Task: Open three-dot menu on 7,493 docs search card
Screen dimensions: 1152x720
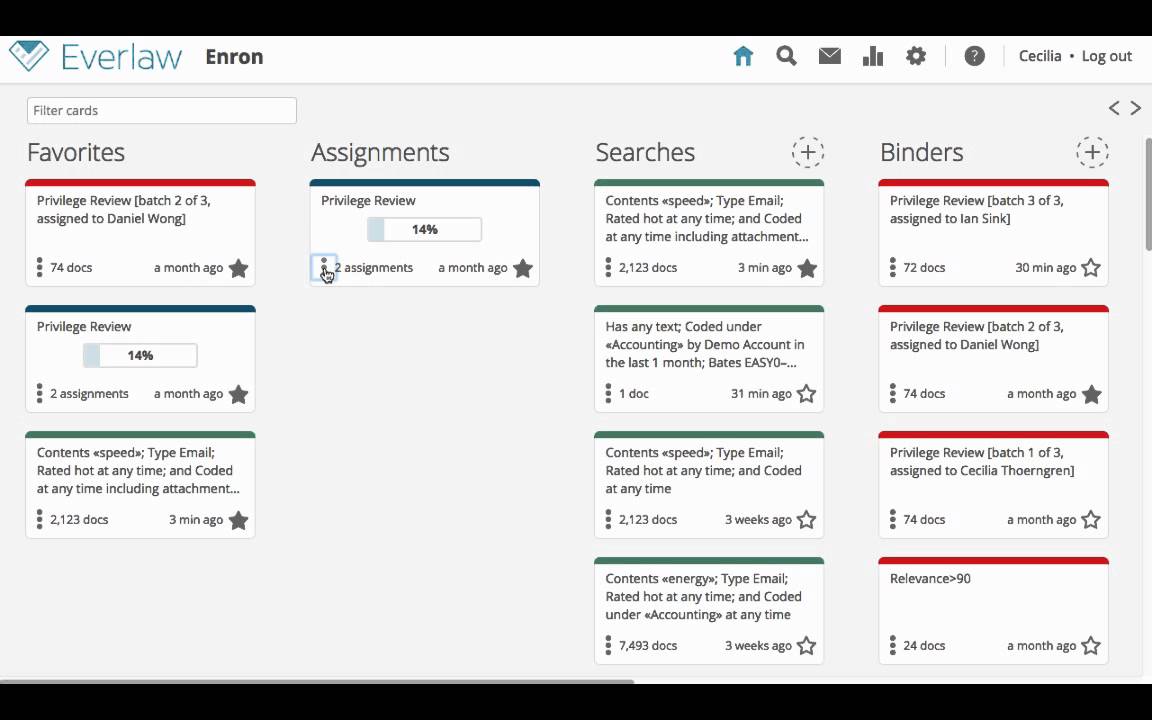Action: coord(608,646)
